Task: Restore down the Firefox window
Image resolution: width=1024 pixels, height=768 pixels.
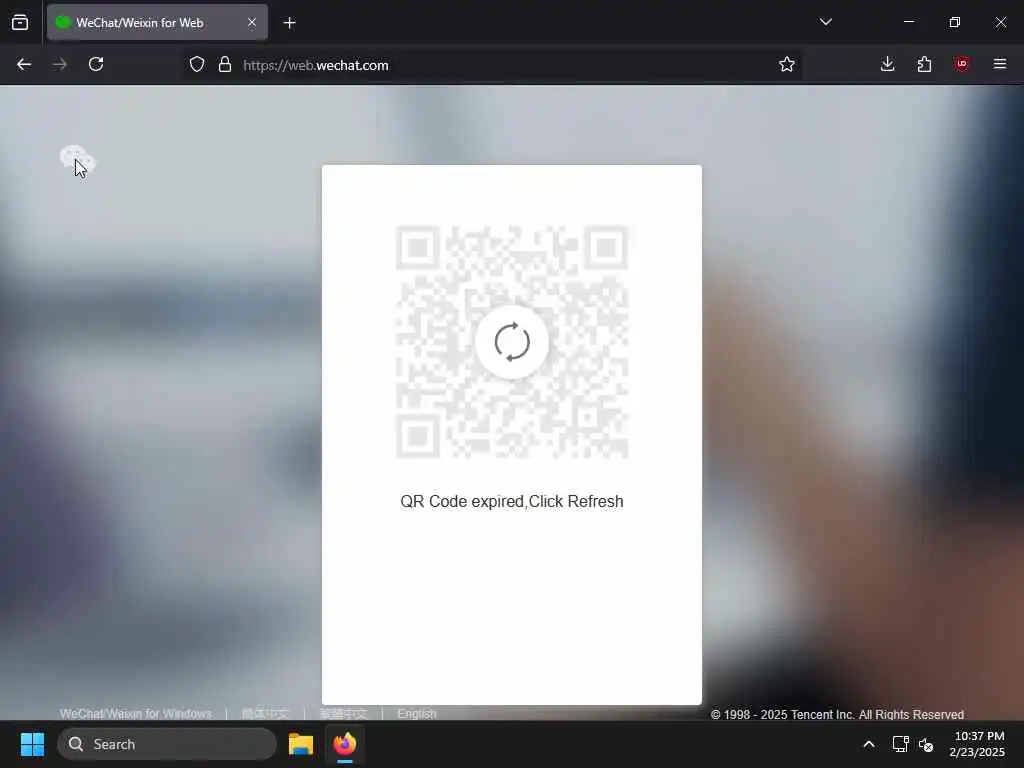Action: (x=955, y=22)
